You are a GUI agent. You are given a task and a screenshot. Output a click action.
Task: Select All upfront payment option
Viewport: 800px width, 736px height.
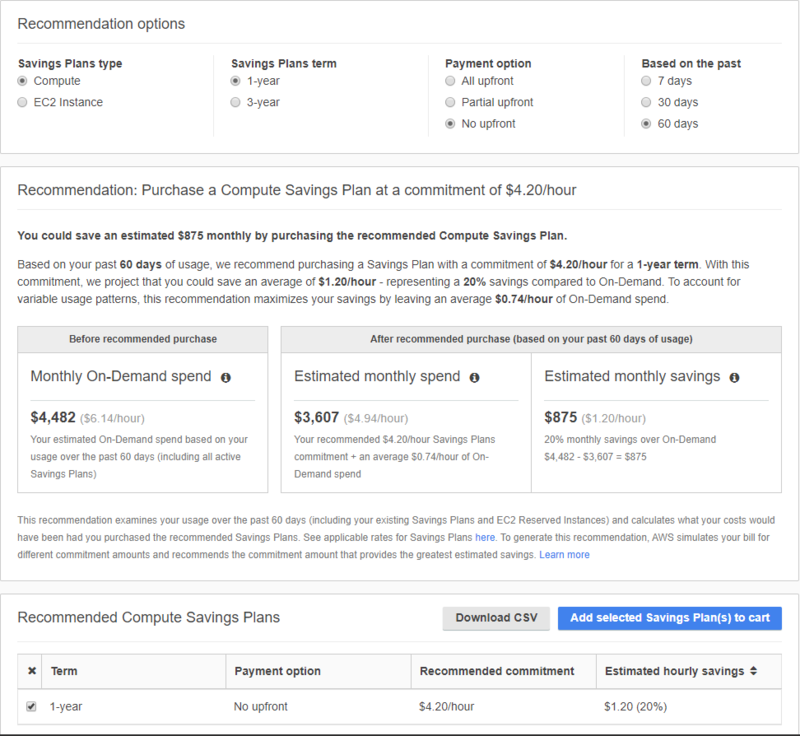point(450,81)
